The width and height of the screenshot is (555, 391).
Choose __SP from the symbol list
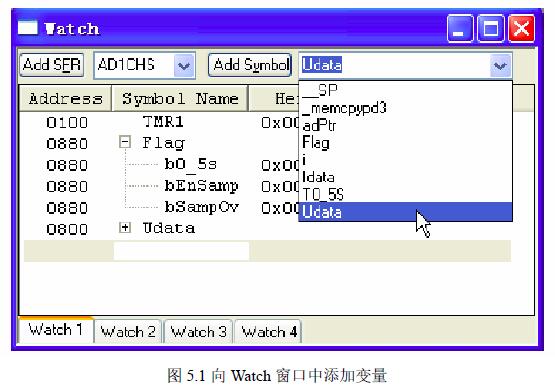(x=406, y=90)
